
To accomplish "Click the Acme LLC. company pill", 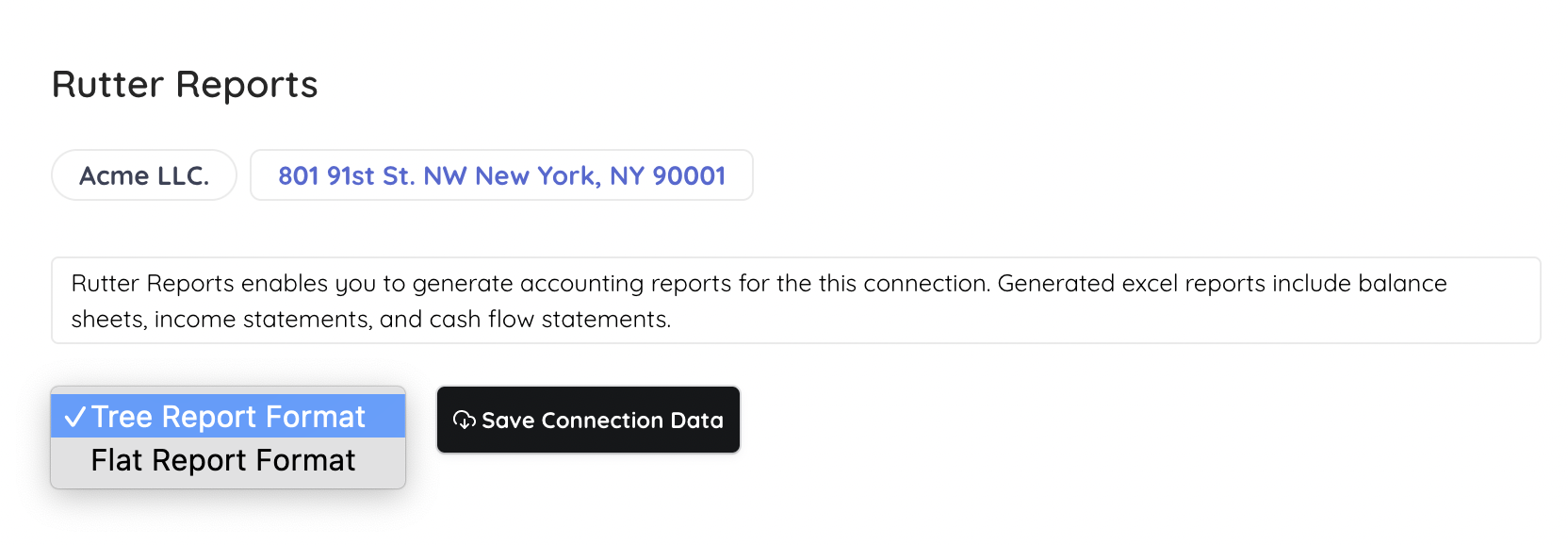I will point(144,175).
